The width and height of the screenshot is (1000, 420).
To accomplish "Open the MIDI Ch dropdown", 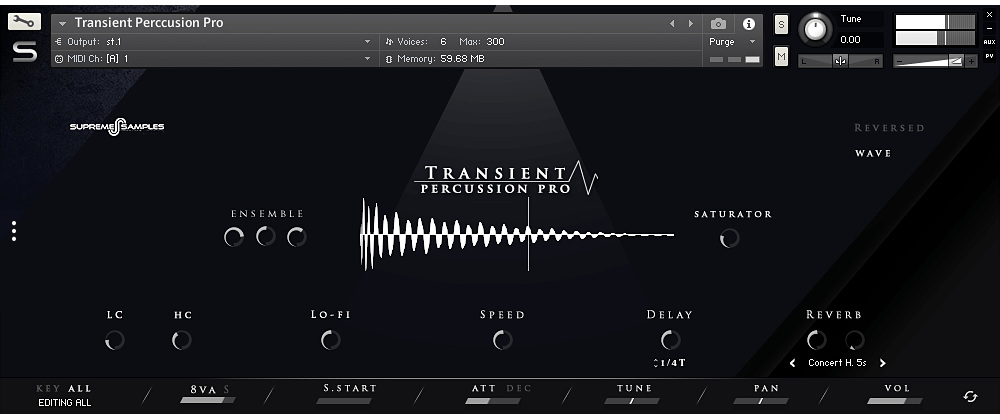I will point(214,59).
